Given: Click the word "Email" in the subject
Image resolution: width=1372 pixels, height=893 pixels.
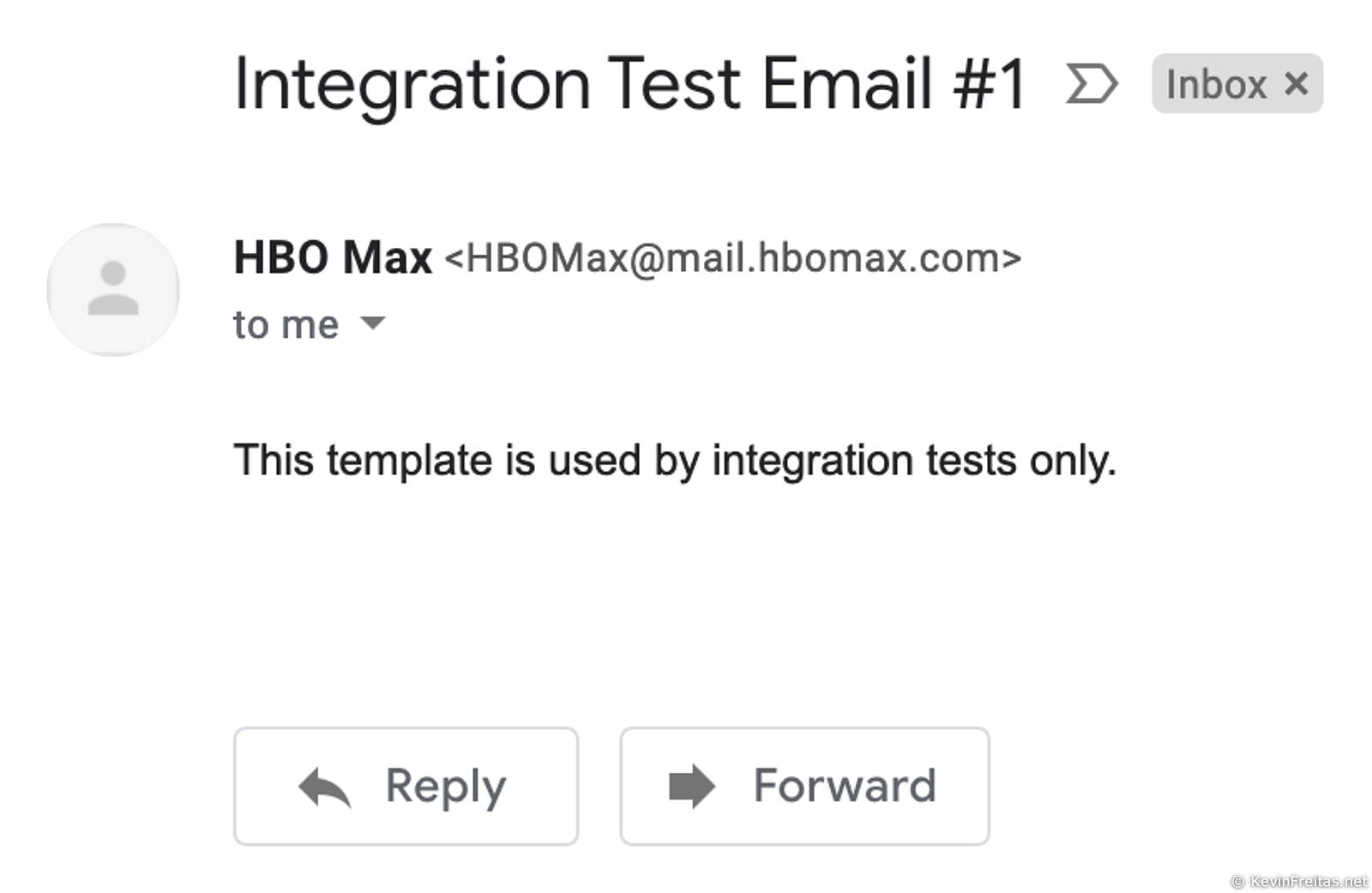Looking at the screenshot, I should [x=846, y=84].
